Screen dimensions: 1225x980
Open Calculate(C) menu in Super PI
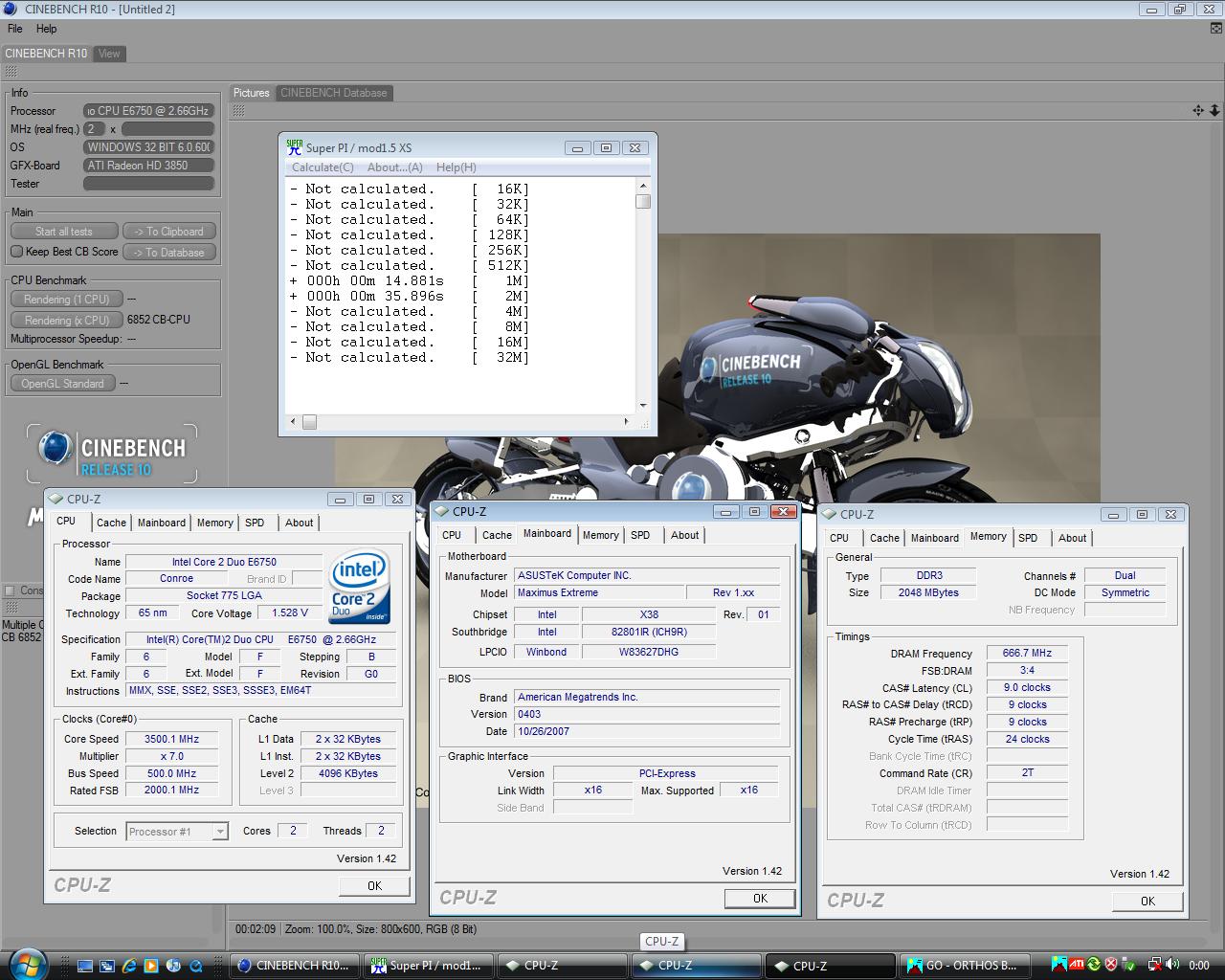[323, 167]
